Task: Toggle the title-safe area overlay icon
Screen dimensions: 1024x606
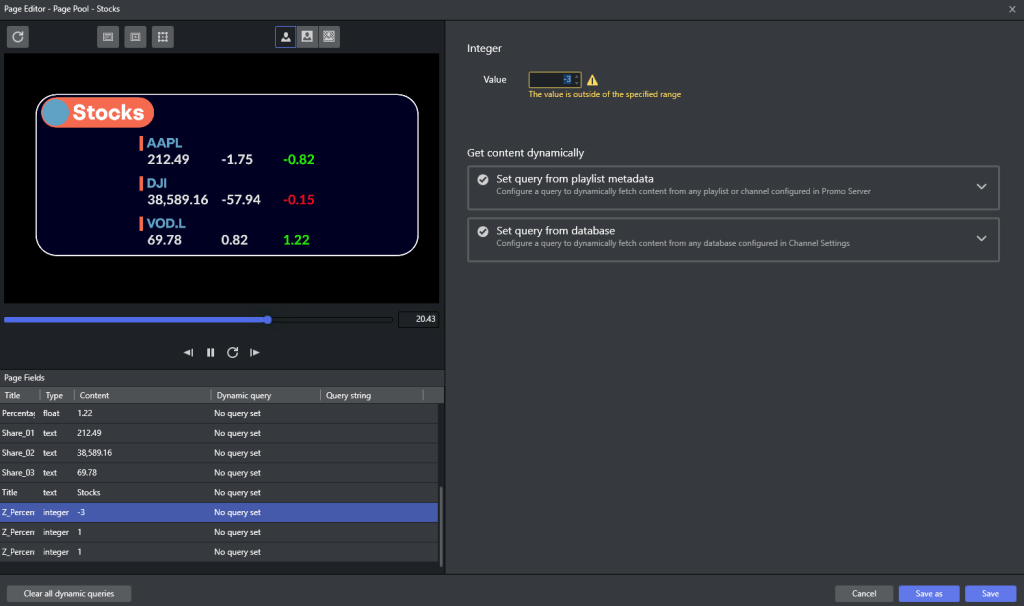Action: tap(108, 37)
